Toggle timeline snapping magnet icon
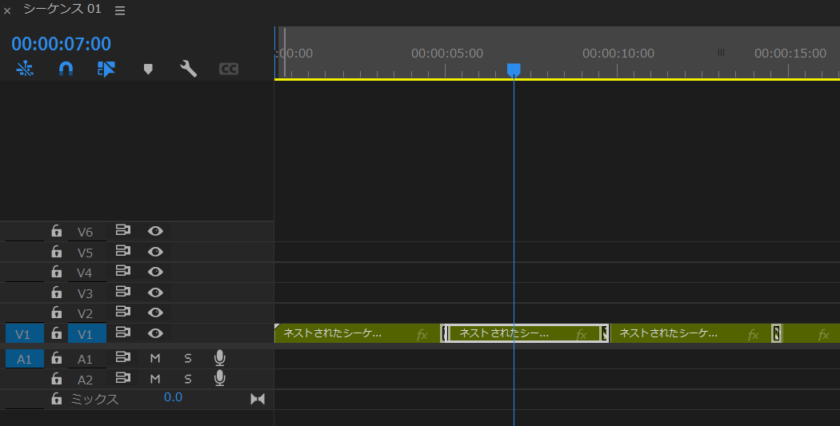840x426 pixels. (66, 69)
